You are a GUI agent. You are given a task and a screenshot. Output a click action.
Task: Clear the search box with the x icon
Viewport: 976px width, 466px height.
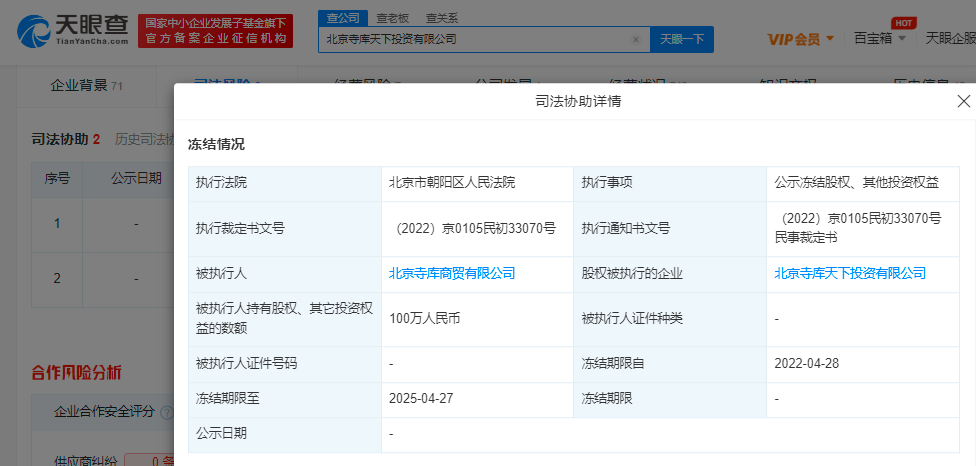(636, 40)
